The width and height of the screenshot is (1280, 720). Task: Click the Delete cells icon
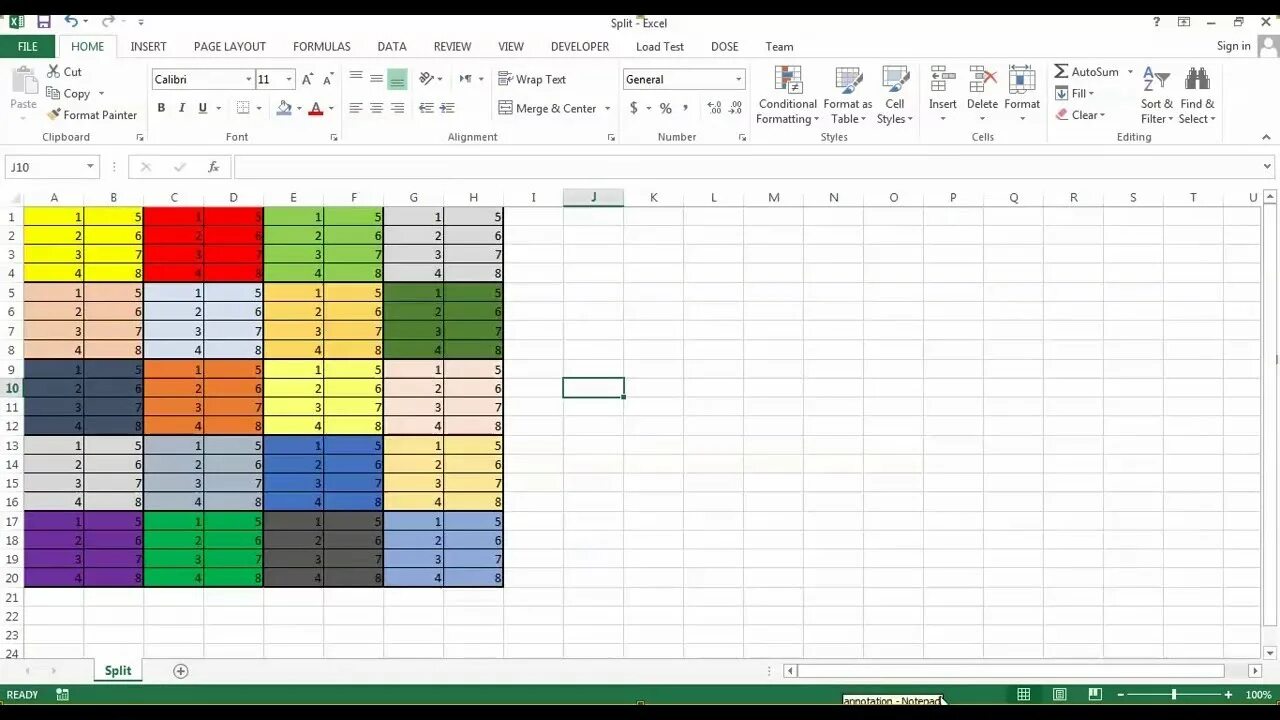[982, 80]
